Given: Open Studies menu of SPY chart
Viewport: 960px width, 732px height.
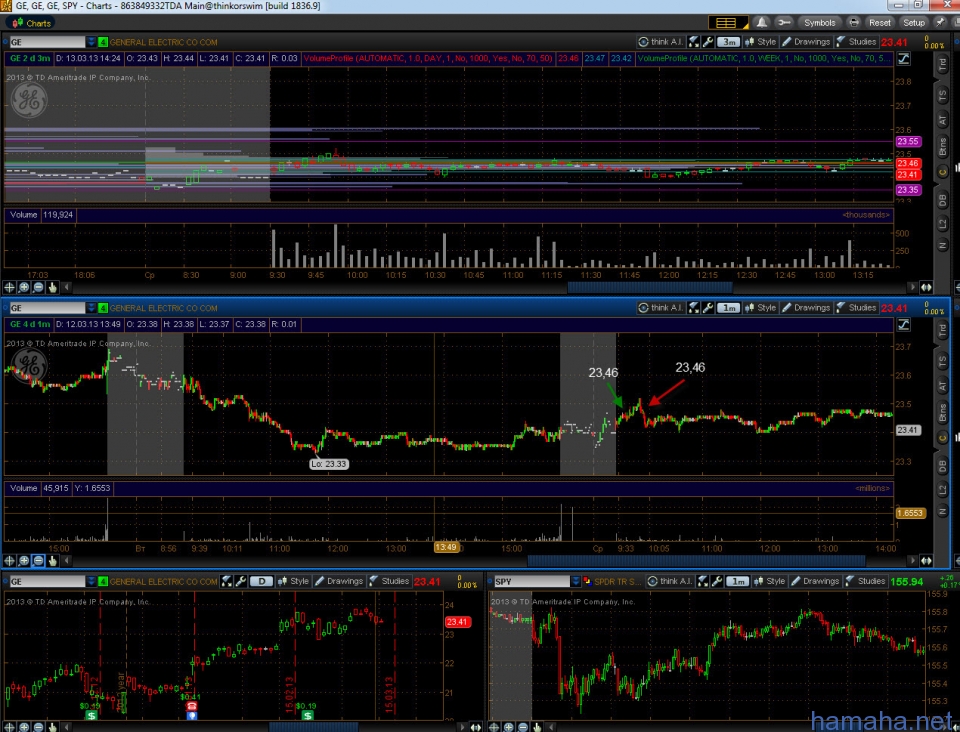Looking at the screenshot, I should (865, 581).
